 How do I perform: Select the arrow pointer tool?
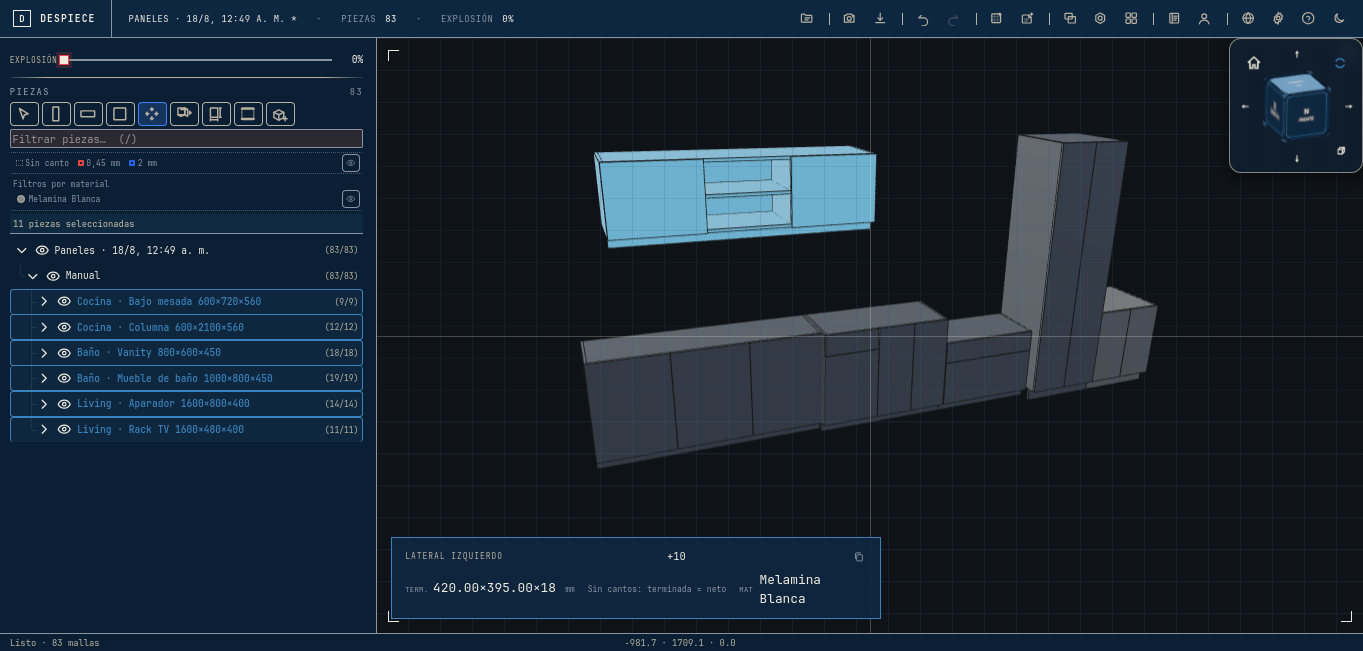[24, 114]
